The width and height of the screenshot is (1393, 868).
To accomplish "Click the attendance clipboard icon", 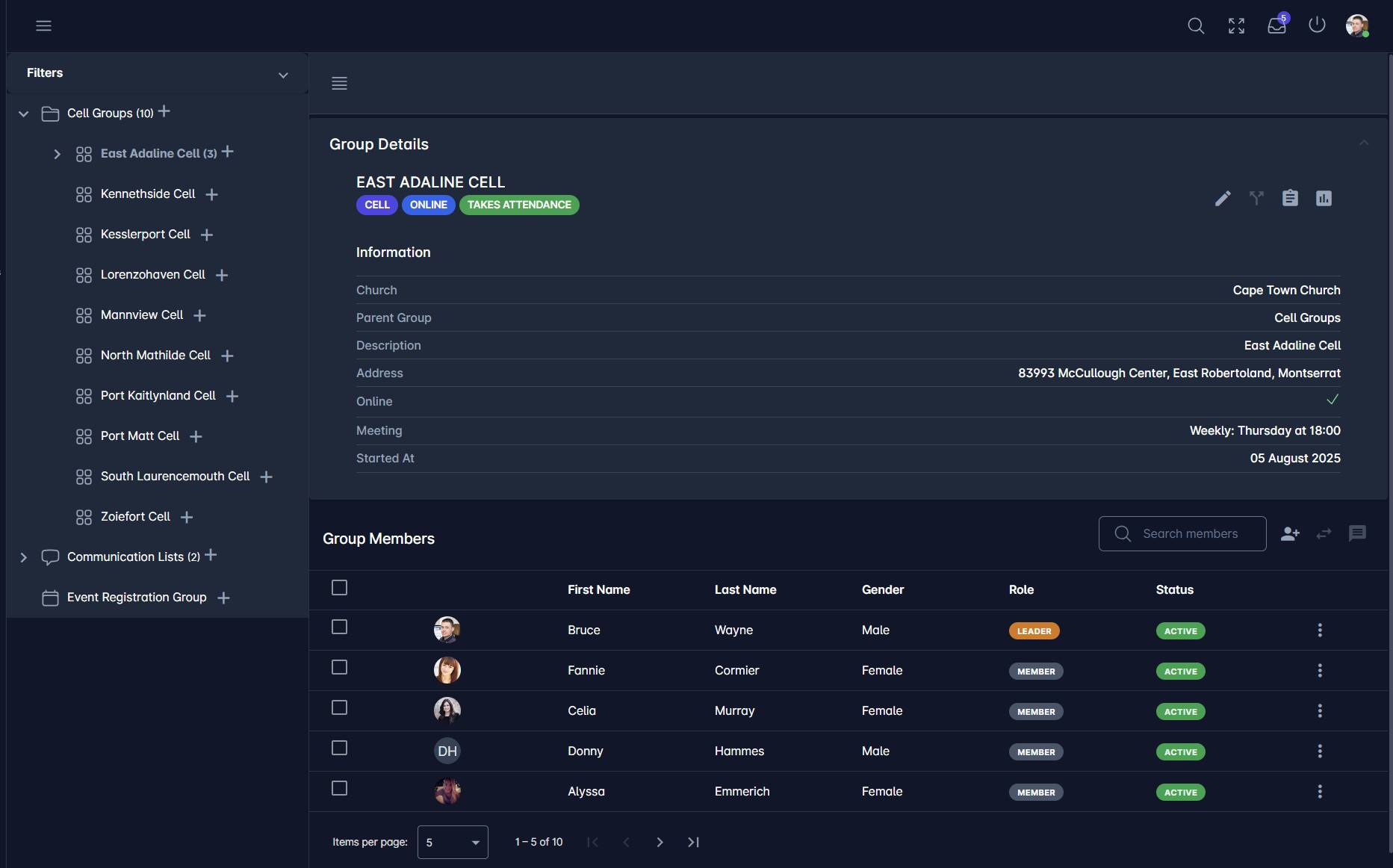I will tap(1290, 198).
